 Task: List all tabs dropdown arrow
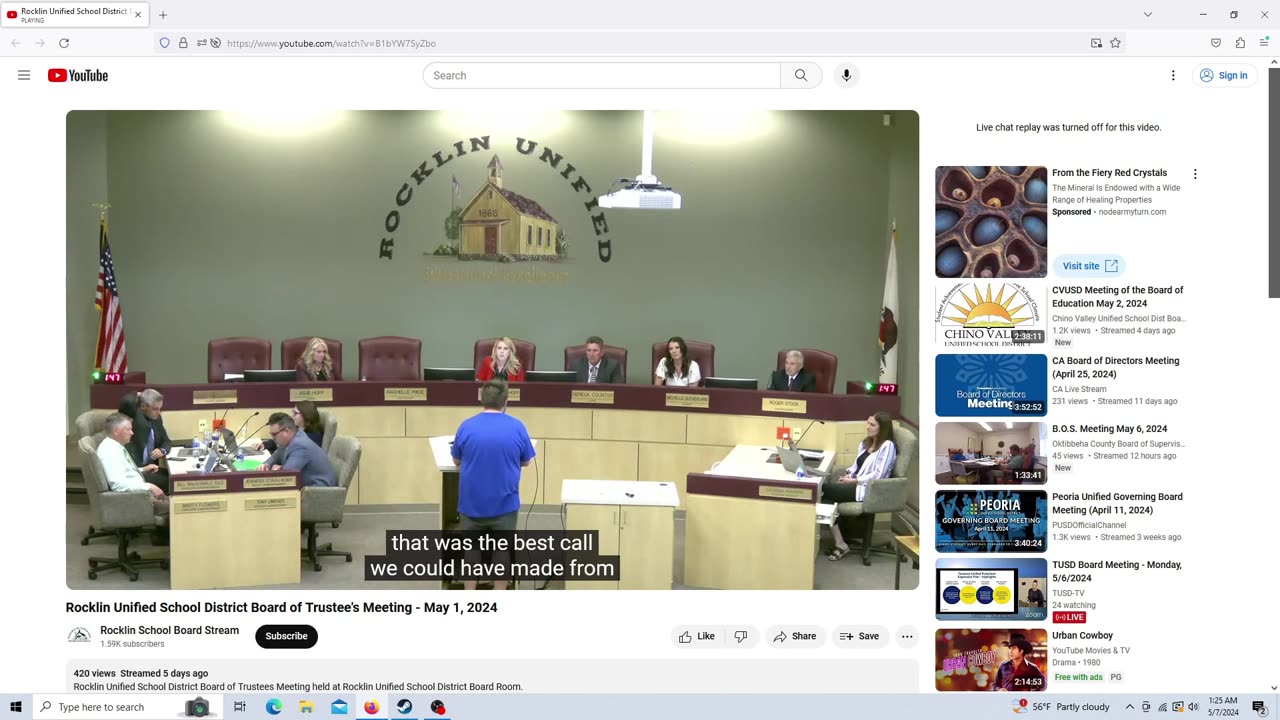[x=1148, y=15]
